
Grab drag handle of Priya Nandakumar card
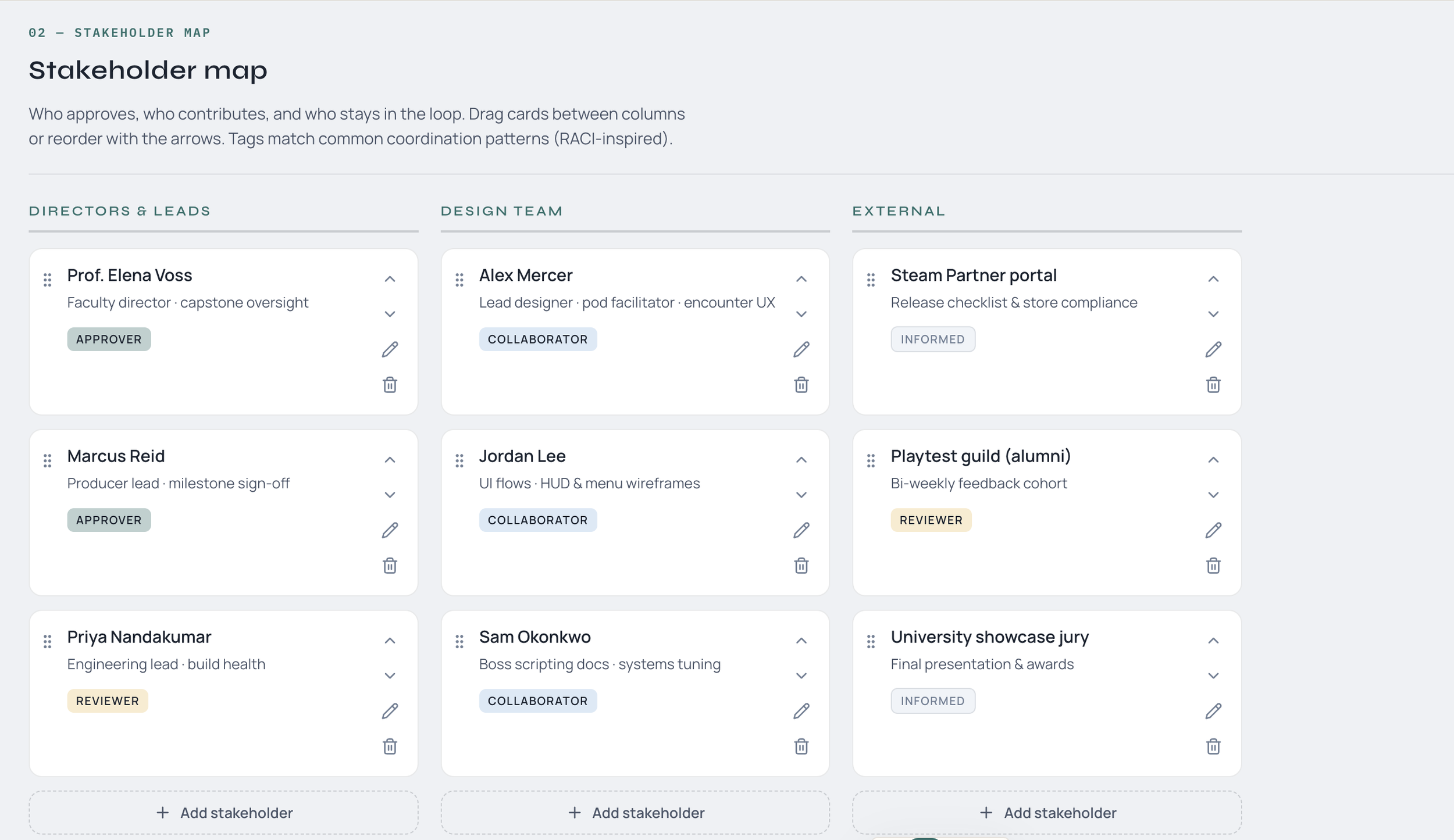click(x=48, y=641)
